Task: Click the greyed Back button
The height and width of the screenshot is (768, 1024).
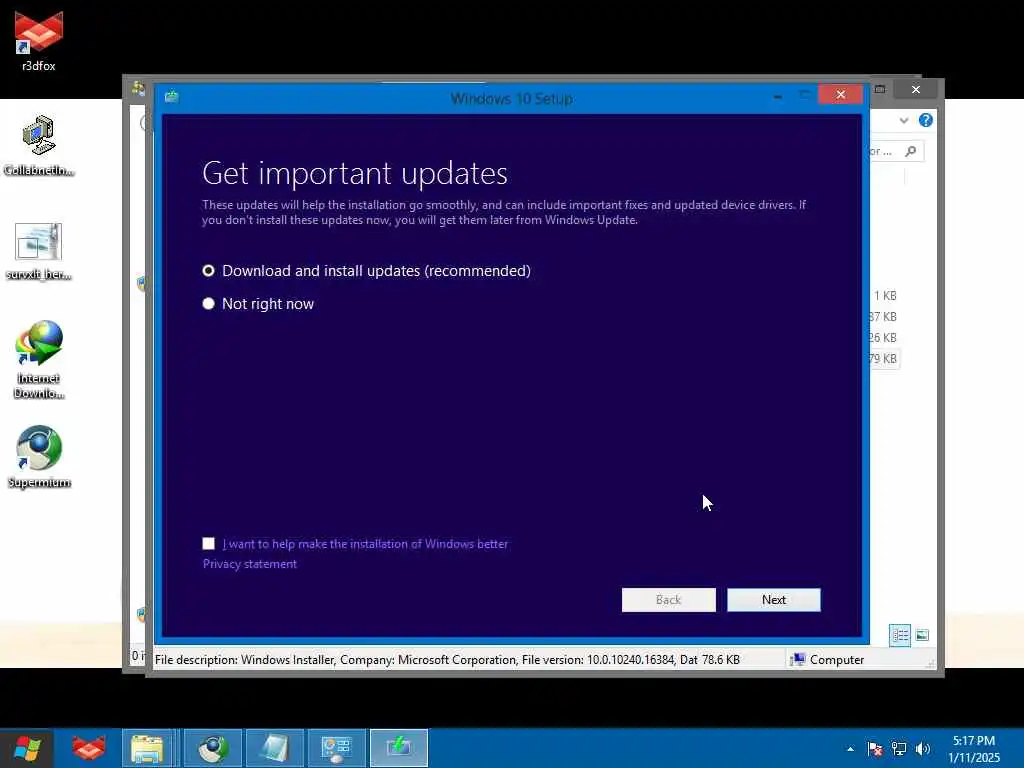Action: [669, 600]
